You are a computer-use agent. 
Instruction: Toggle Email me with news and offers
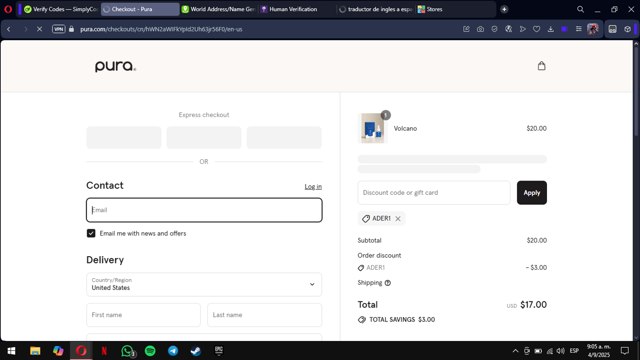(91, 233)
